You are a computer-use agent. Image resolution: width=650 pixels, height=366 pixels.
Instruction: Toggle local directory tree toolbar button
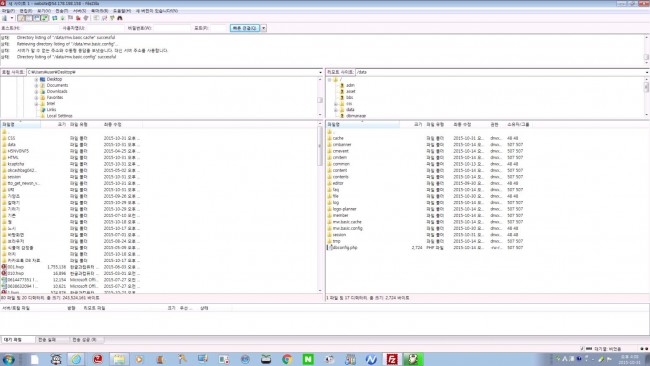(x=29, y=18)
